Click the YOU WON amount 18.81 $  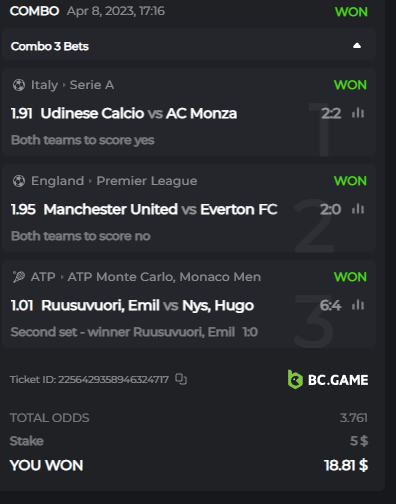[x=346, y=465]
